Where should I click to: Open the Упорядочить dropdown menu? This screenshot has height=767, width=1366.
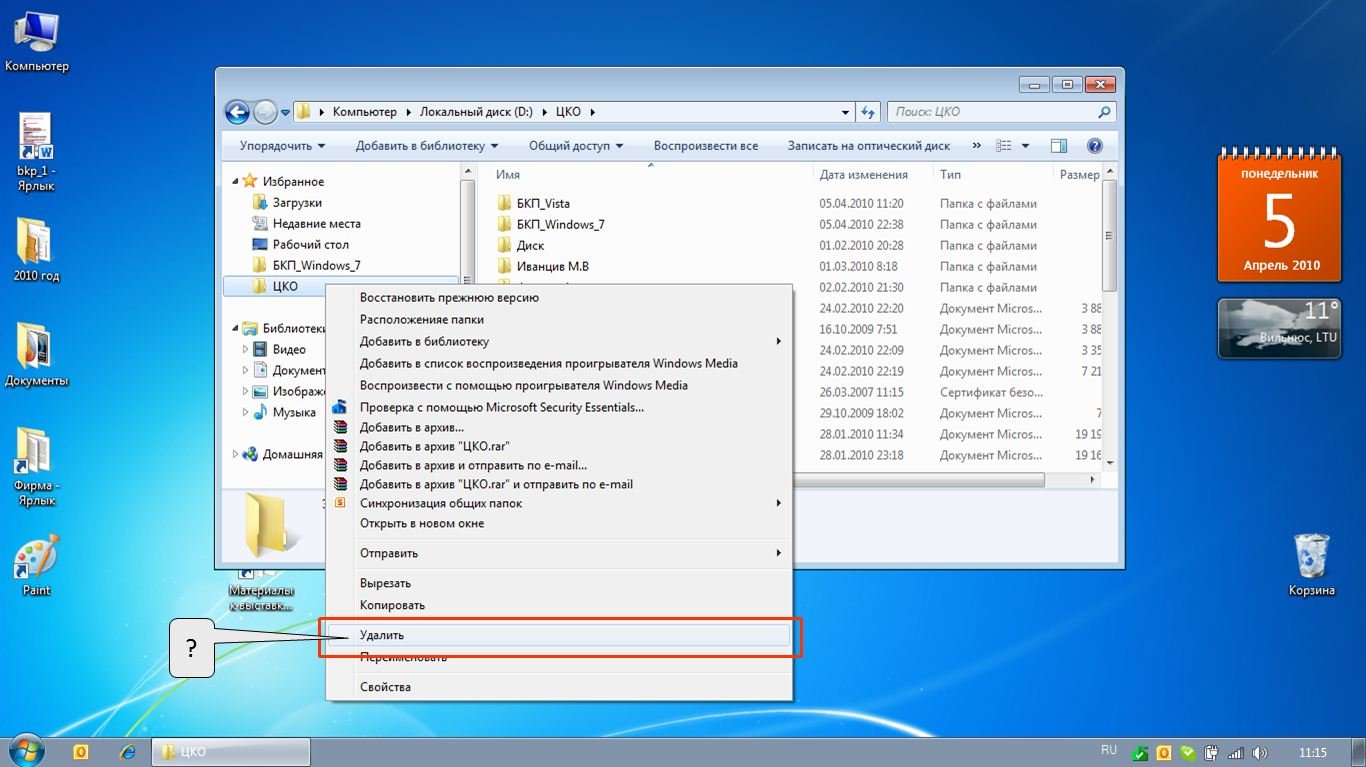282,146
